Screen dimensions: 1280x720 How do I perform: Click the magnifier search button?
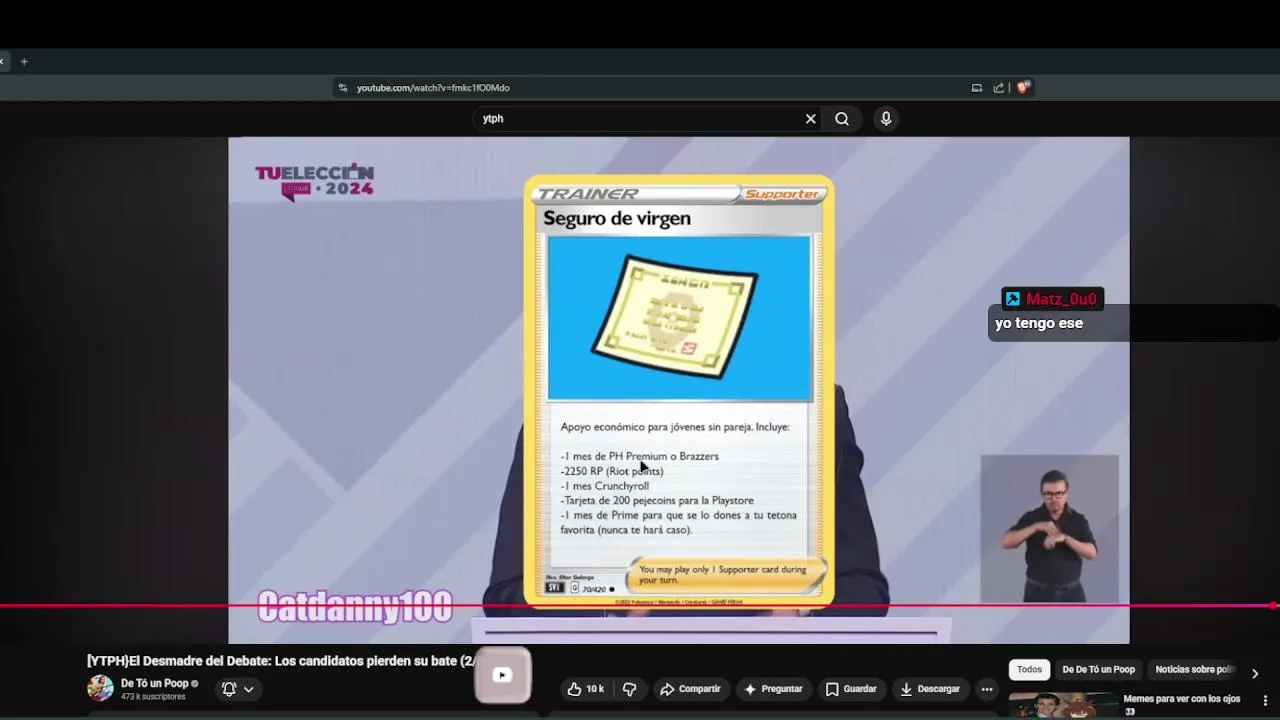point(842,119)
